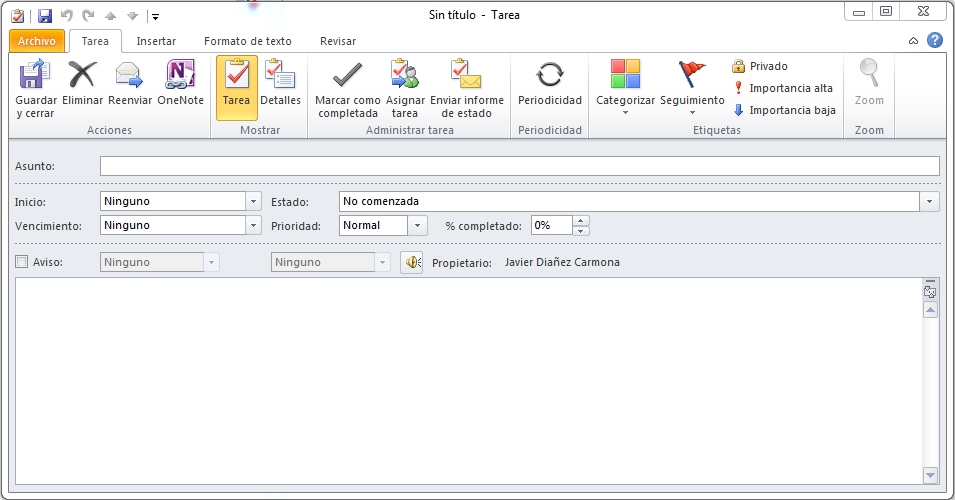This screenshot has width=955, height=500.
Task: Click Guardar y cerrar icon
Action: [35, 74]
